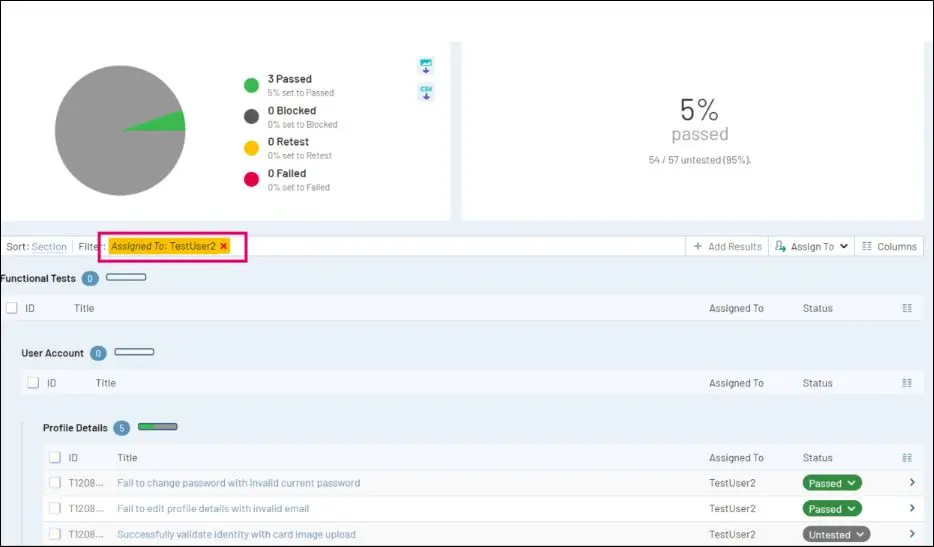The width and height of the screenshot is (934, 547).
Task: Open the Columns toolbar option
Action: 889,246
